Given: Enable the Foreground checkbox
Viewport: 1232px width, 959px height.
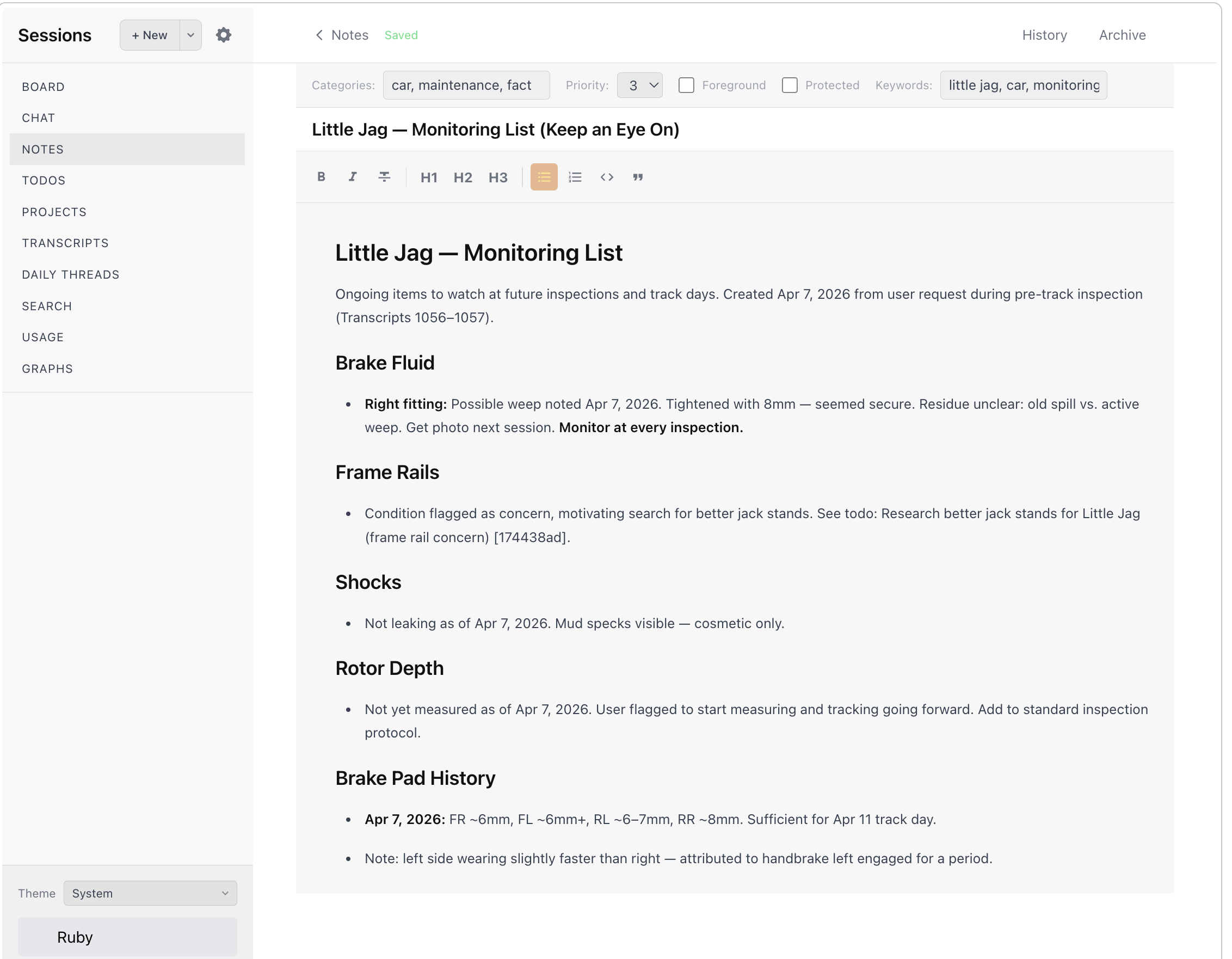Looking at the screenshot, I should coord(686,85).
